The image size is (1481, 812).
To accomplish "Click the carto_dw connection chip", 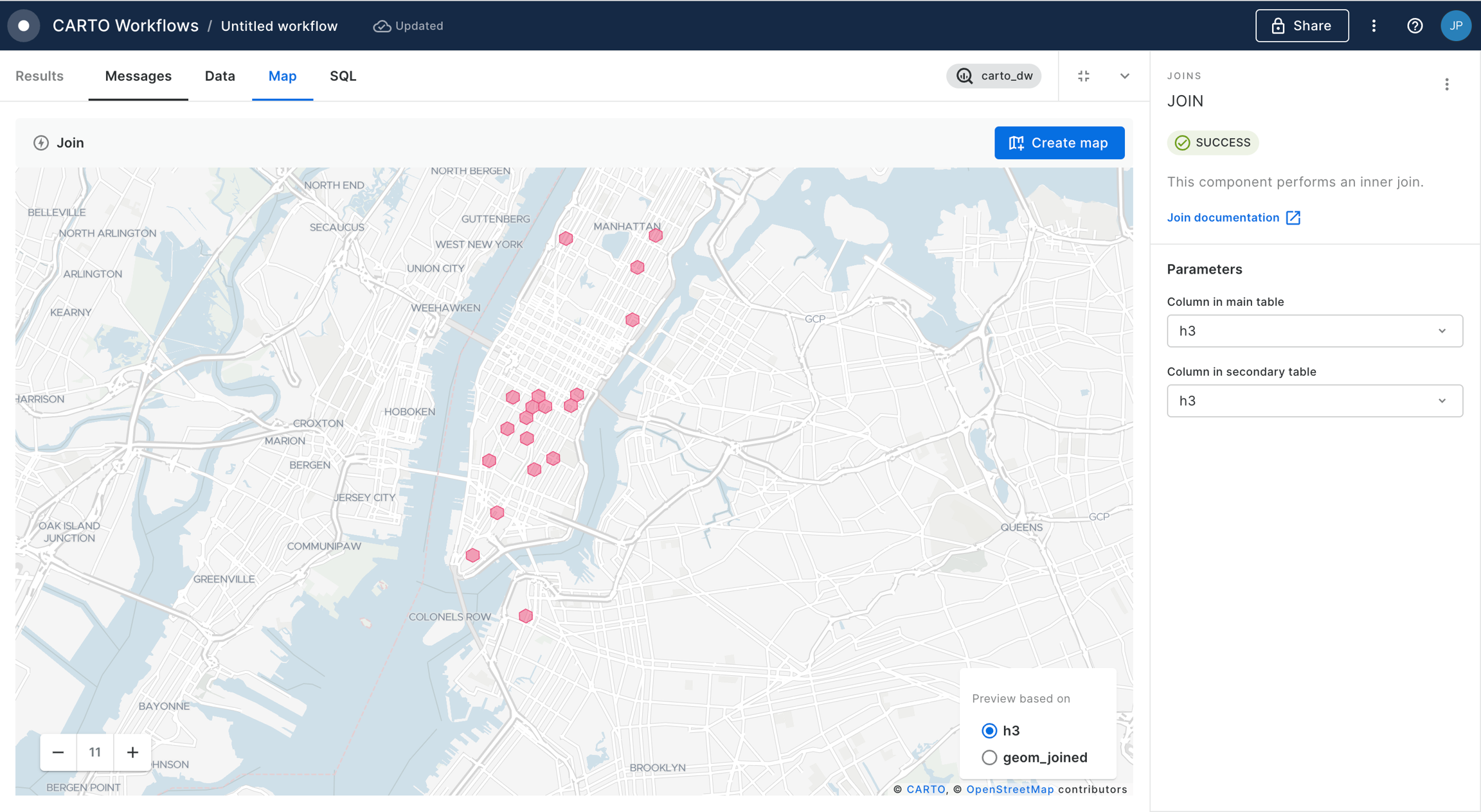I will tap(994, 76).
